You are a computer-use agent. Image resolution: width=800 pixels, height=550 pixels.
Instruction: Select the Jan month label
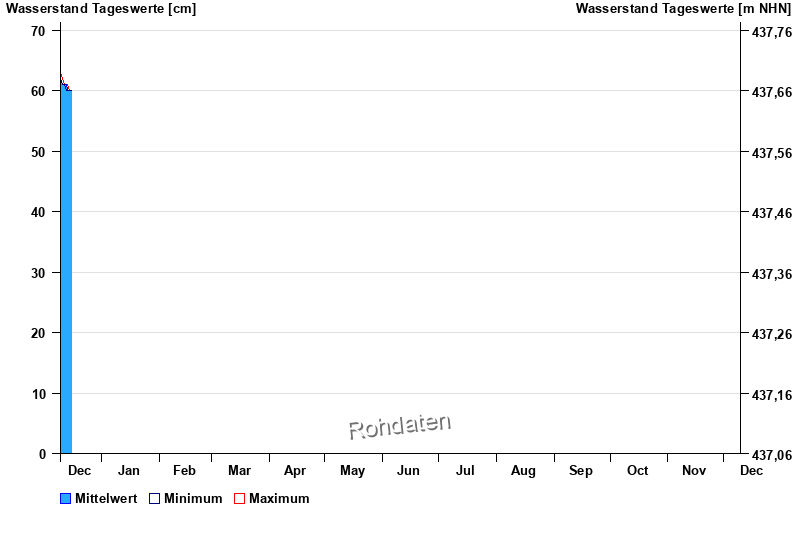click(129, 470)
